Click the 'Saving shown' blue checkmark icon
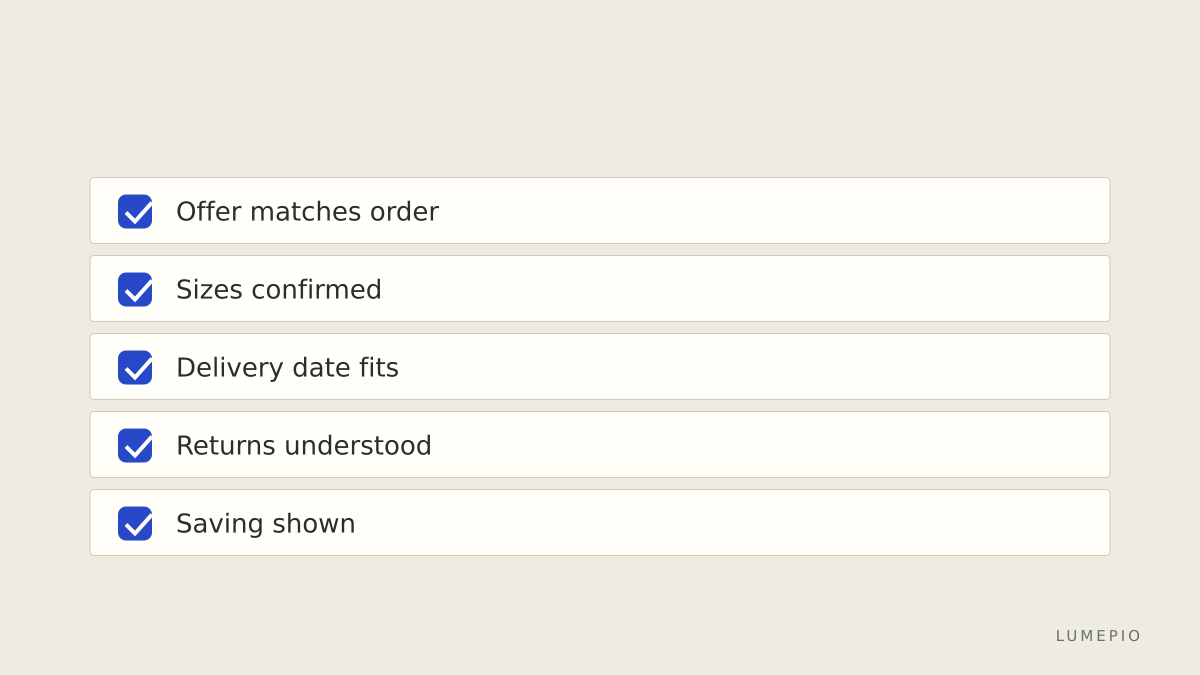This screenshot has width=1200, height=675. click(x=135, y=523)
